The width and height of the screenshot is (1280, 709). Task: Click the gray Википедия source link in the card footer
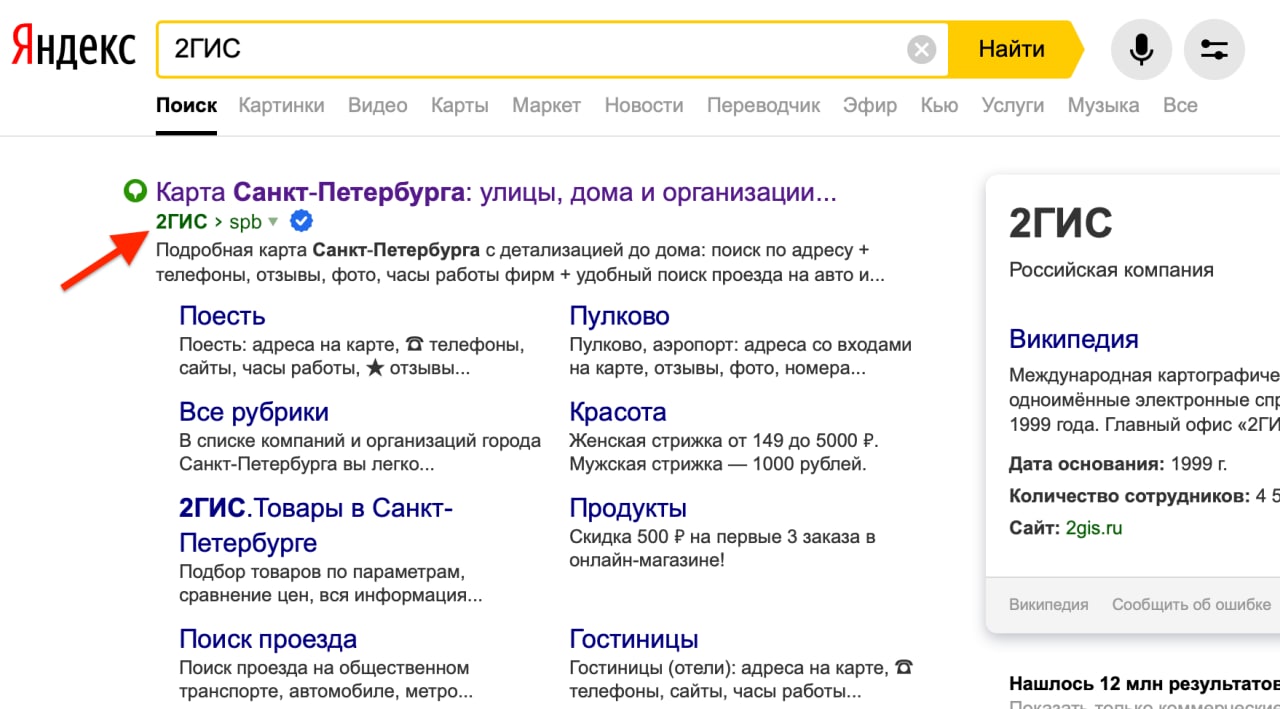click(1048, 604)
